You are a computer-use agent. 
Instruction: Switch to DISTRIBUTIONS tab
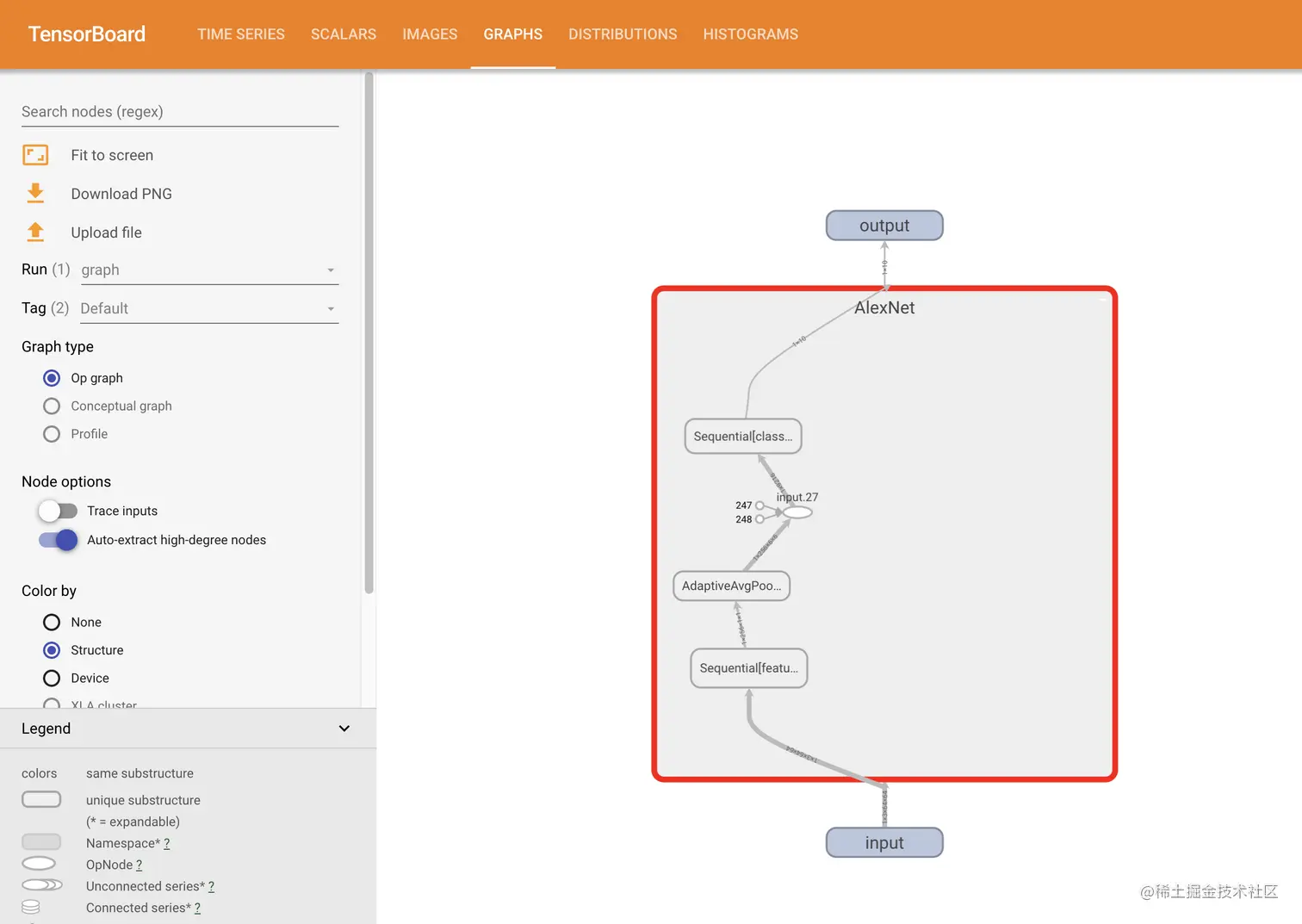pyautogui.click(x=623, y=34)
